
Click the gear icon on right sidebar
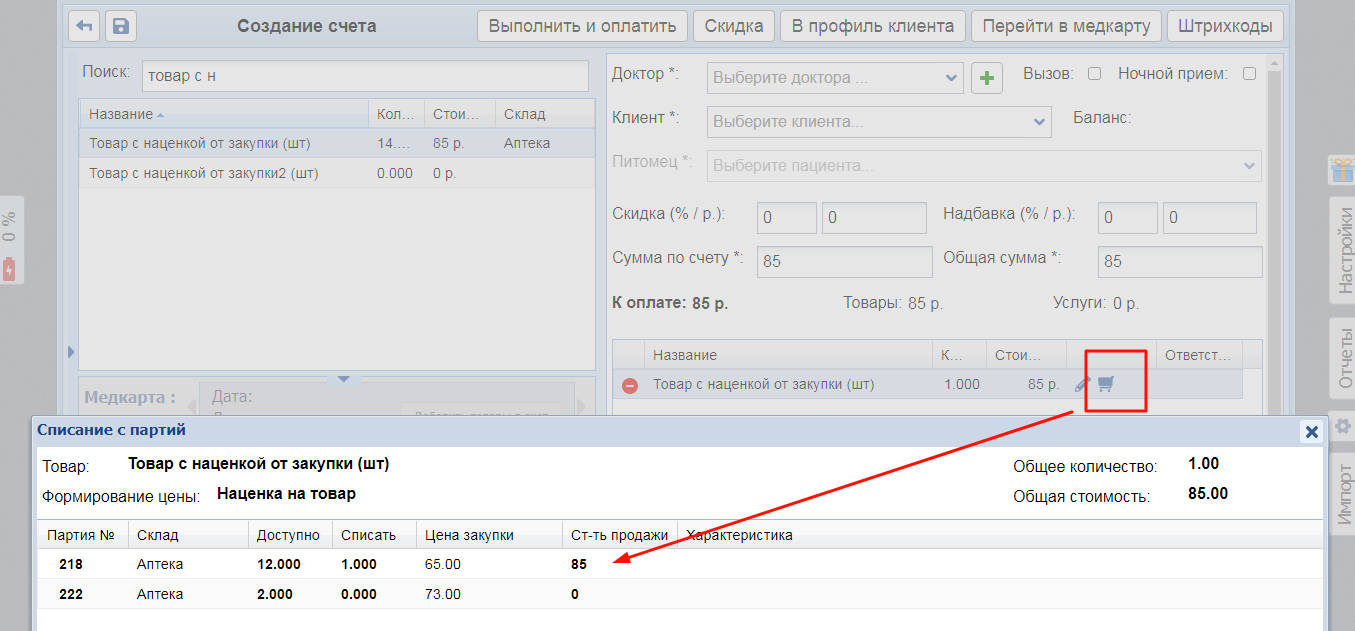(x=1342, y=427)
